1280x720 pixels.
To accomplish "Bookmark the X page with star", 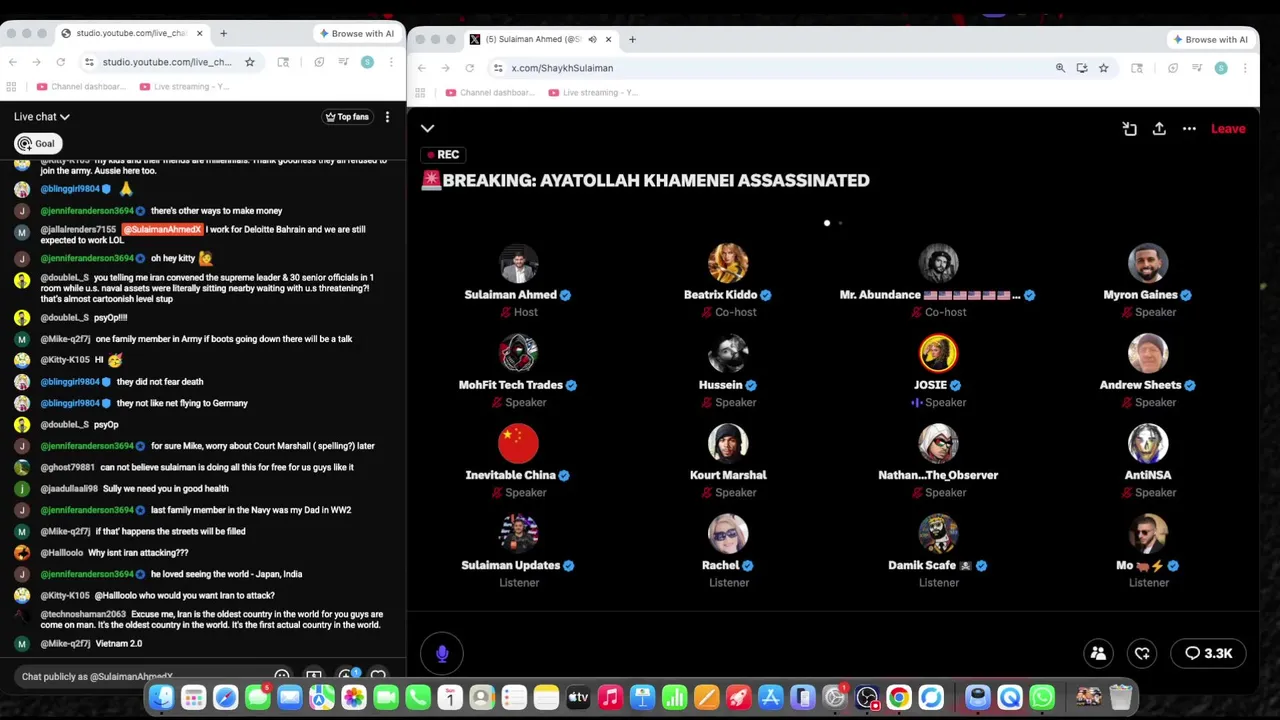I will coord(1103,68).
